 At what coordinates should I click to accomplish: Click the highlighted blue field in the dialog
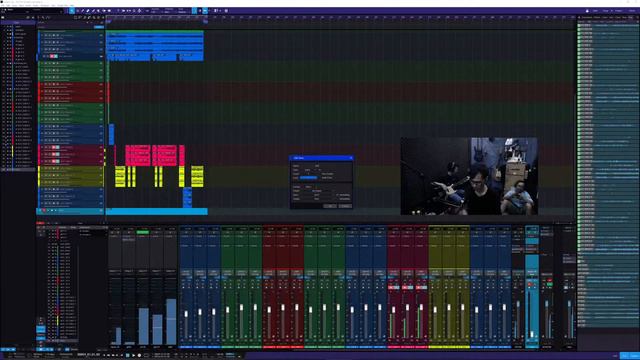[308, 178]
